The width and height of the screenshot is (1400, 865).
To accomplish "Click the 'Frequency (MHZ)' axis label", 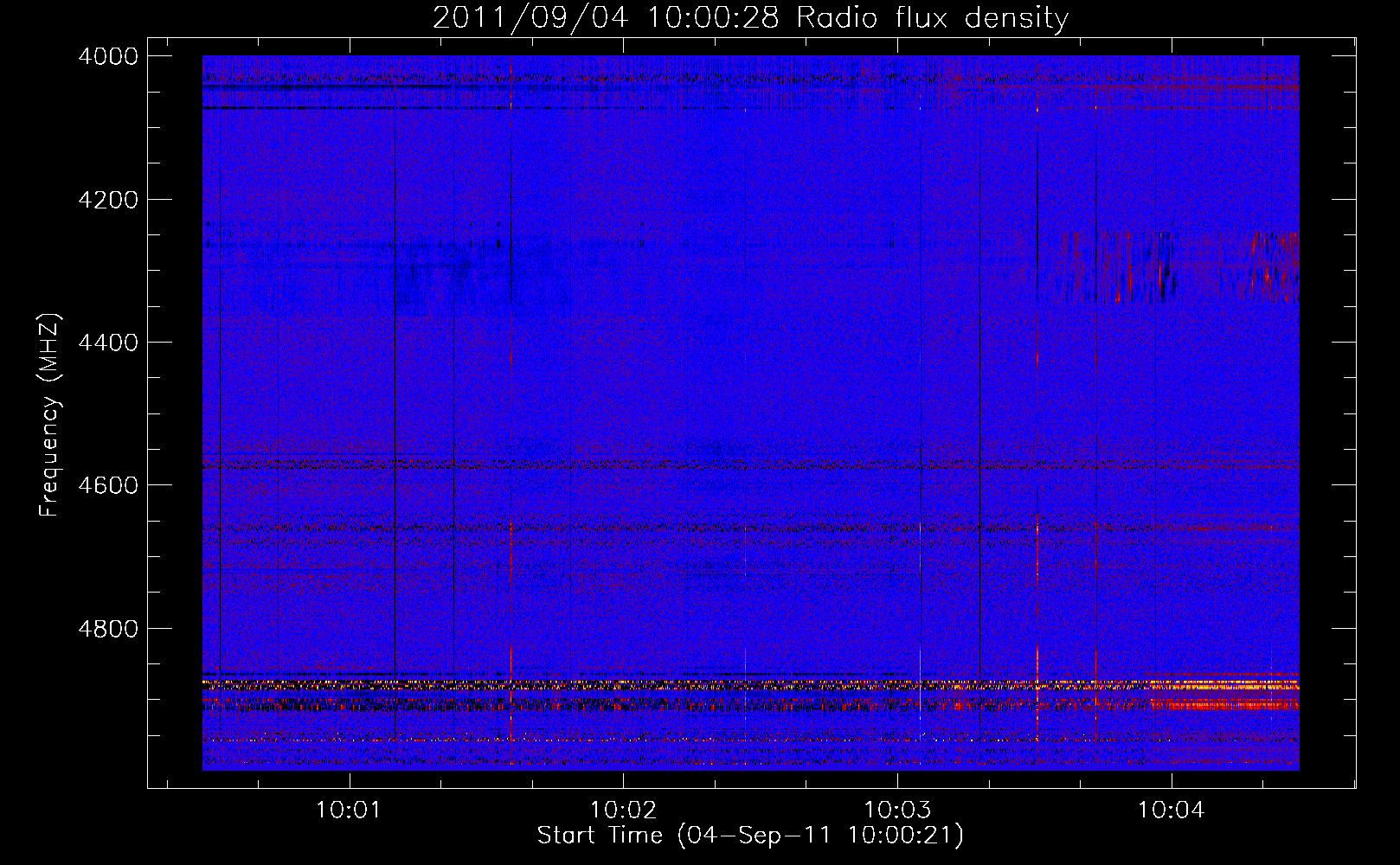I will point(50,415).
